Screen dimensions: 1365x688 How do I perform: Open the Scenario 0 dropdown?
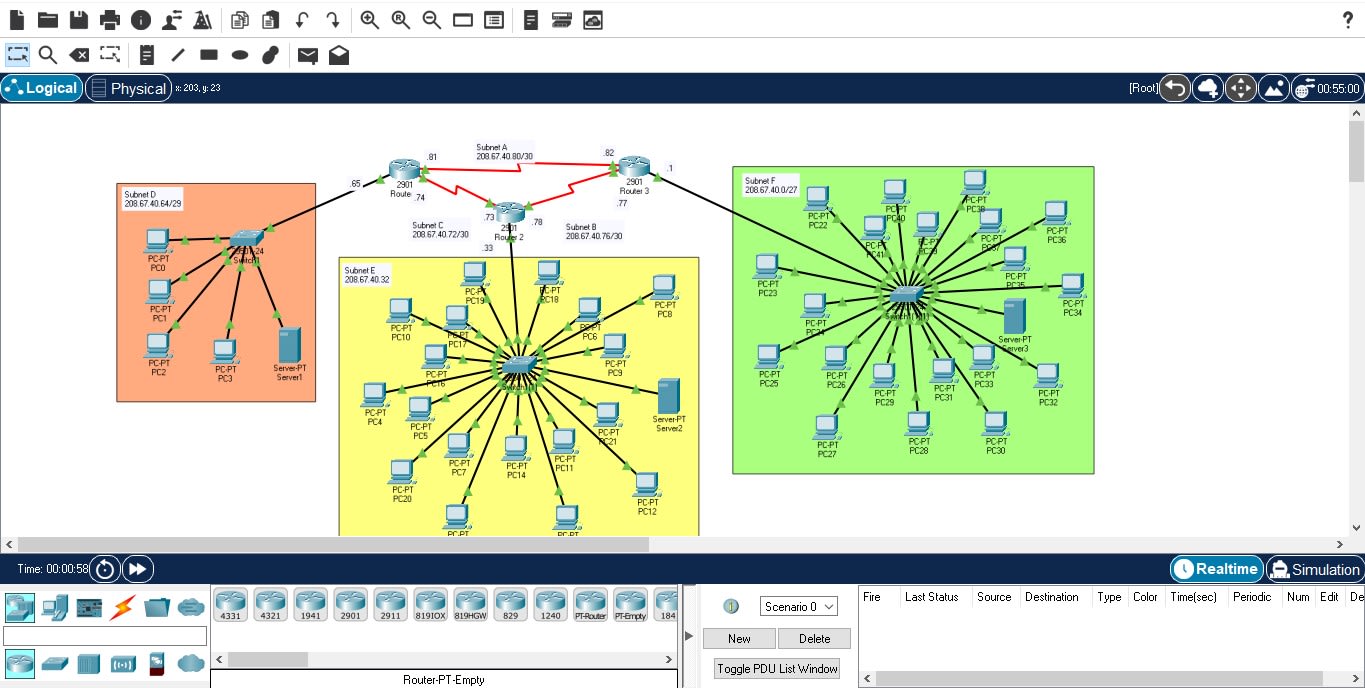pos(798,606)
